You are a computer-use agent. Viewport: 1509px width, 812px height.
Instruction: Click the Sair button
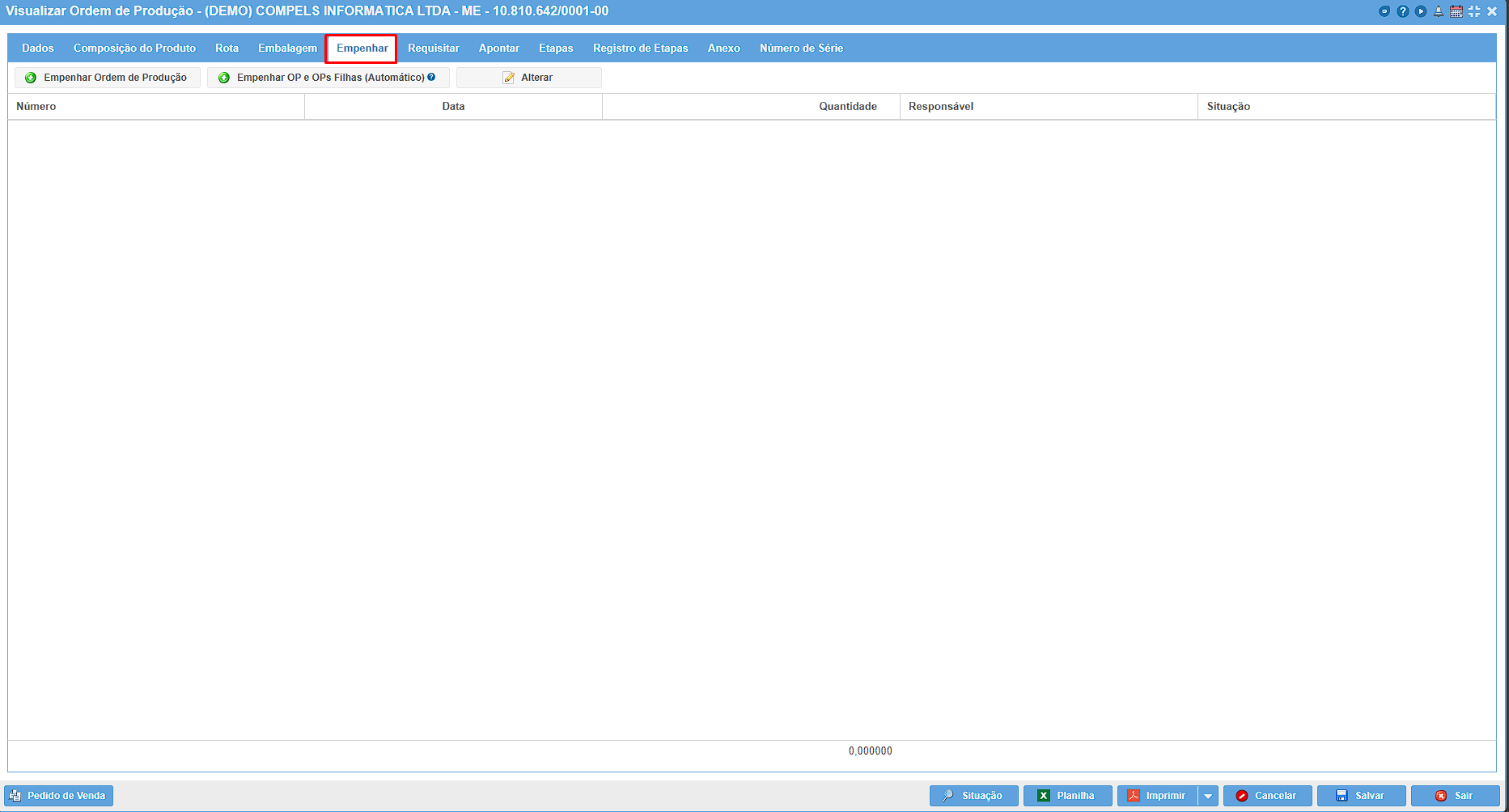(1455, 796)
